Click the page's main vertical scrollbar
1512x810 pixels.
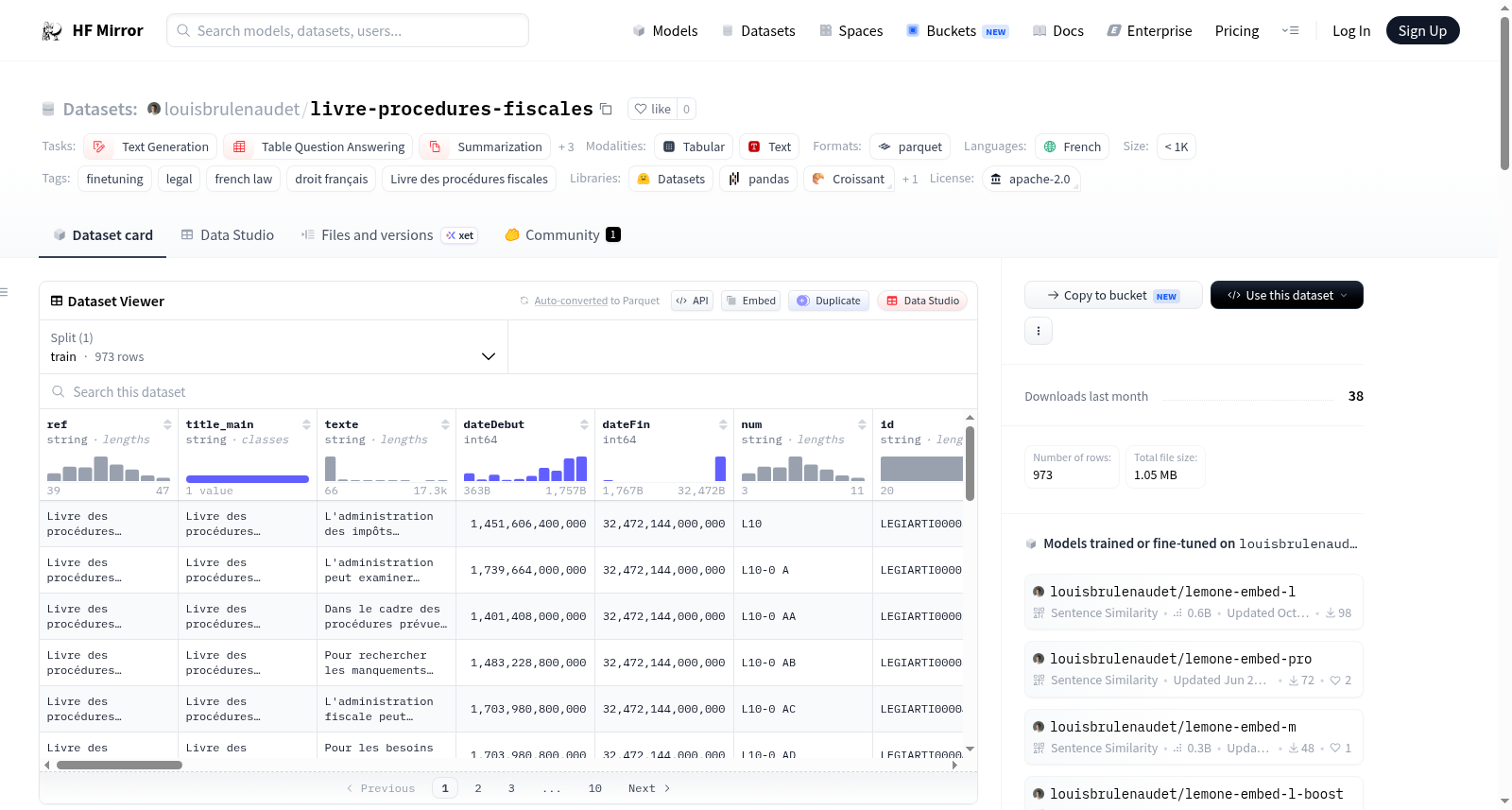pos(1504,93)
